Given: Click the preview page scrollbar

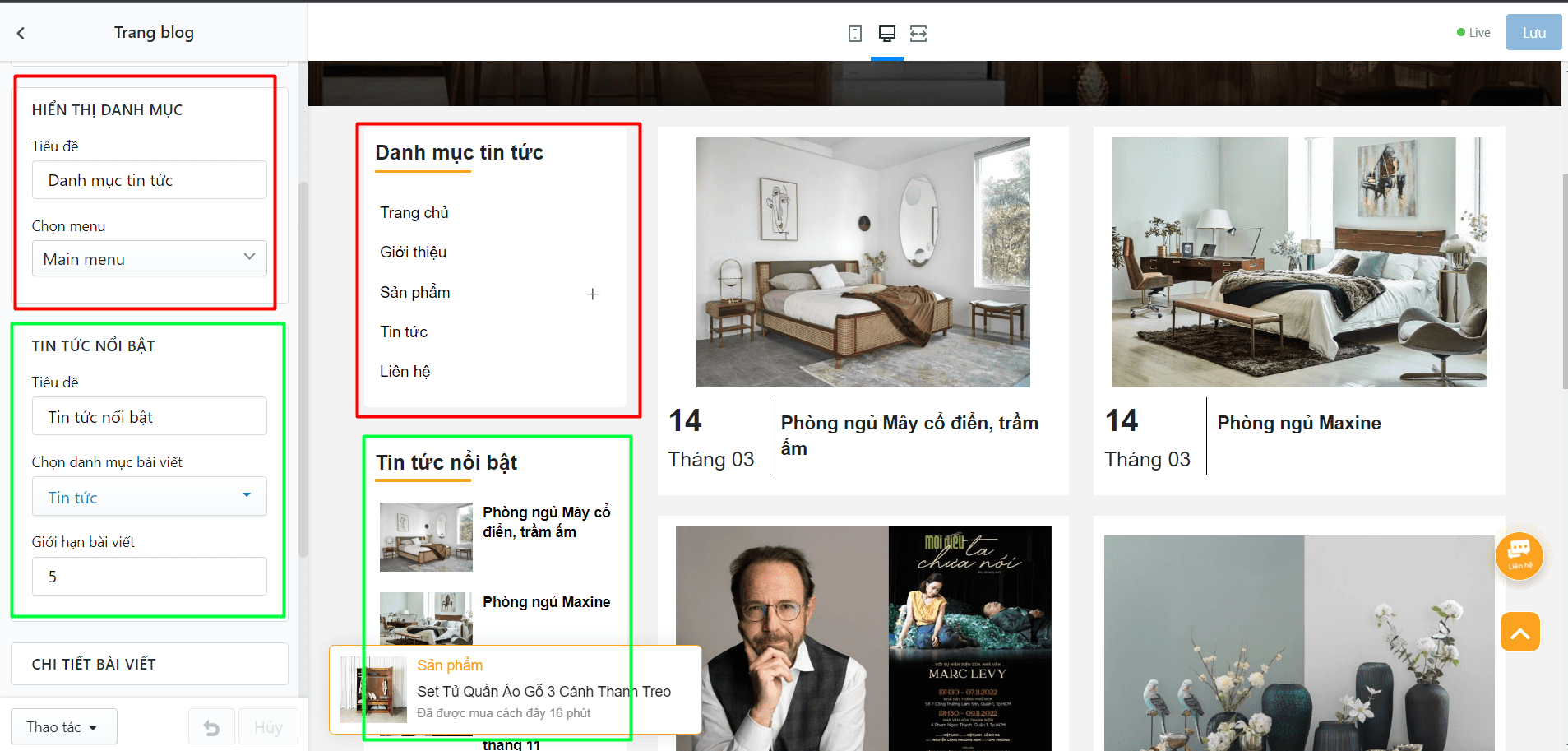Looking at the screenshot, I should 1565,281.
